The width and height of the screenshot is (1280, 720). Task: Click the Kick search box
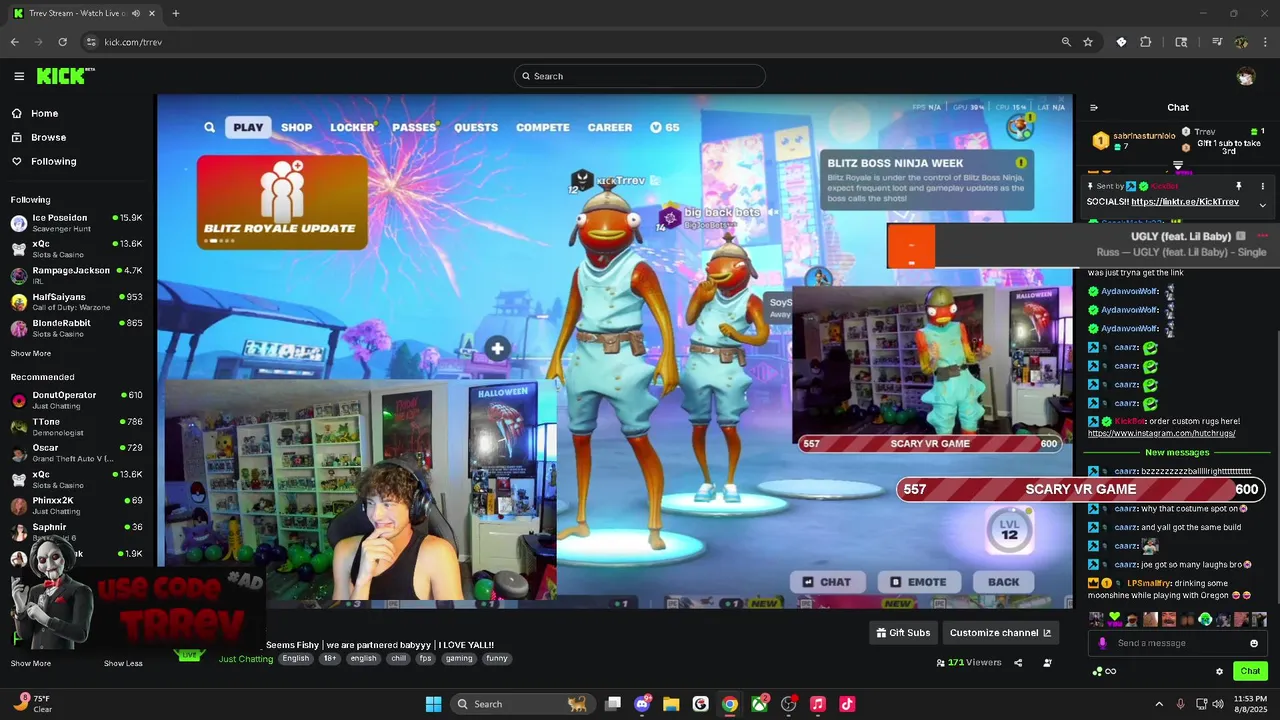[640, 76]
